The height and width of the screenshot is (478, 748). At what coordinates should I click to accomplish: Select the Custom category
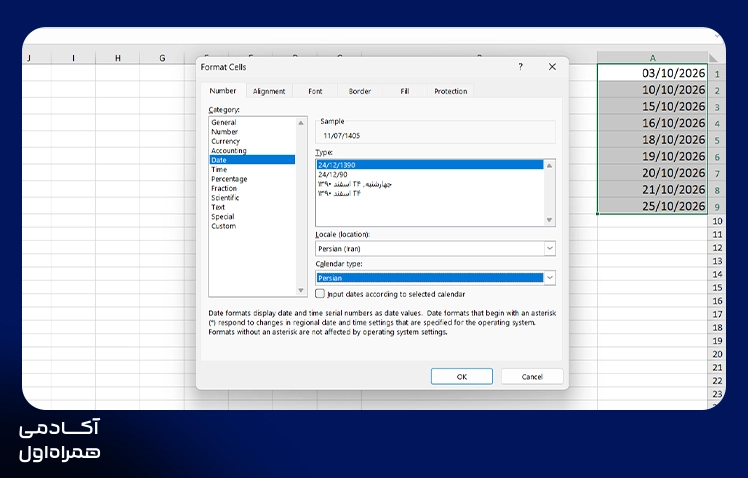252,226
